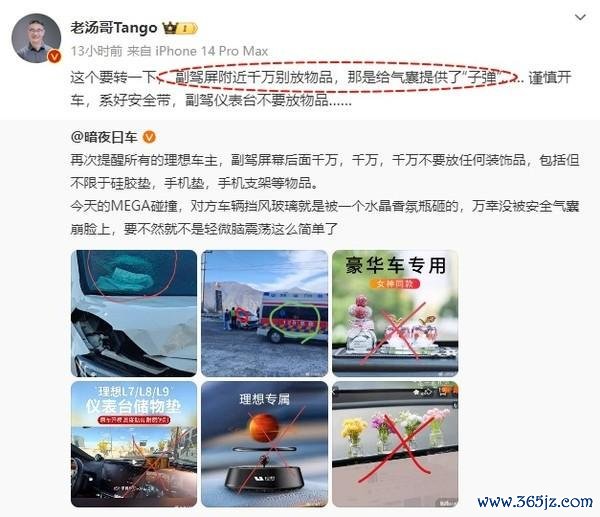Open 理想专属 planet ornament image

coord(264,444)
